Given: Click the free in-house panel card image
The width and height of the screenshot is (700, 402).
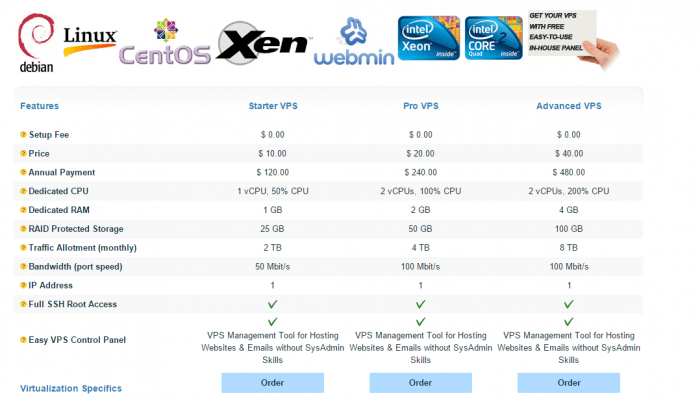Looking at the screenshot, I should coord(573,39).
